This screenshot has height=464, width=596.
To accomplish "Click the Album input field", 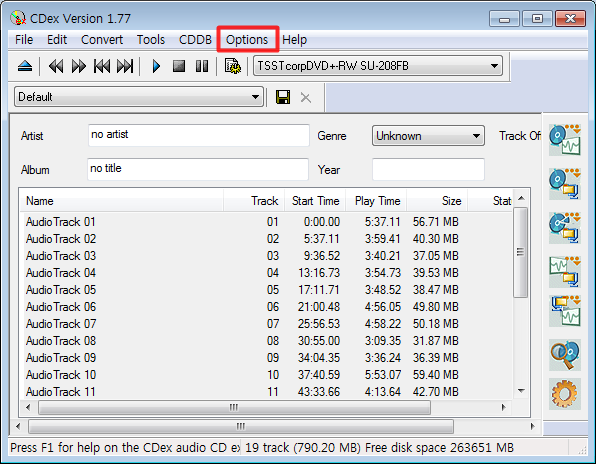I will click(198, 169).
